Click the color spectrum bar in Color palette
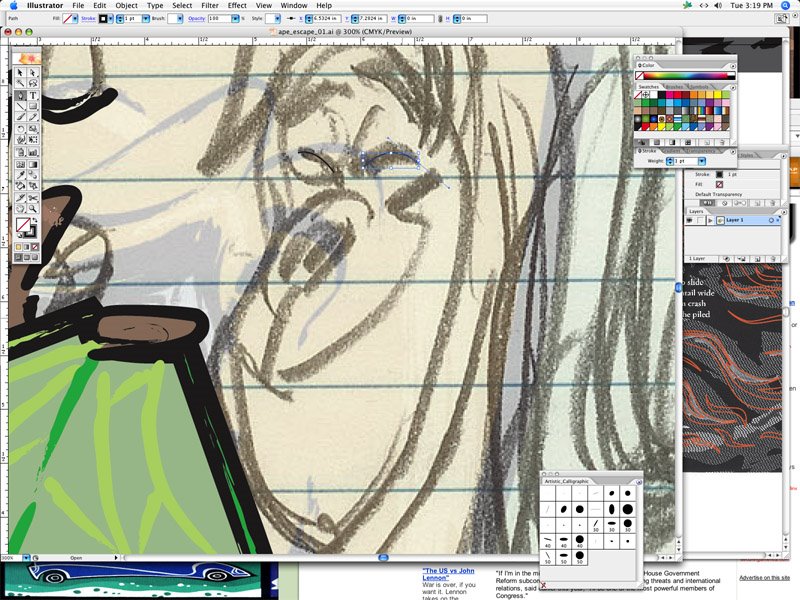Screen dimensions: 800x600 (x=685, y=76)
